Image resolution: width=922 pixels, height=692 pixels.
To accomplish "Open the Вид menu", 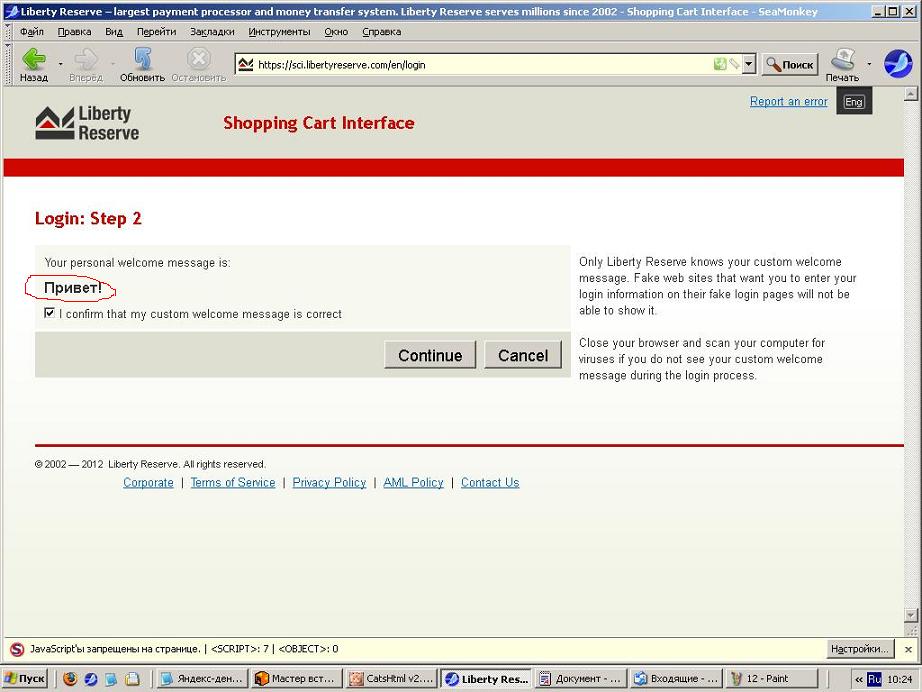I will (114, 32).
